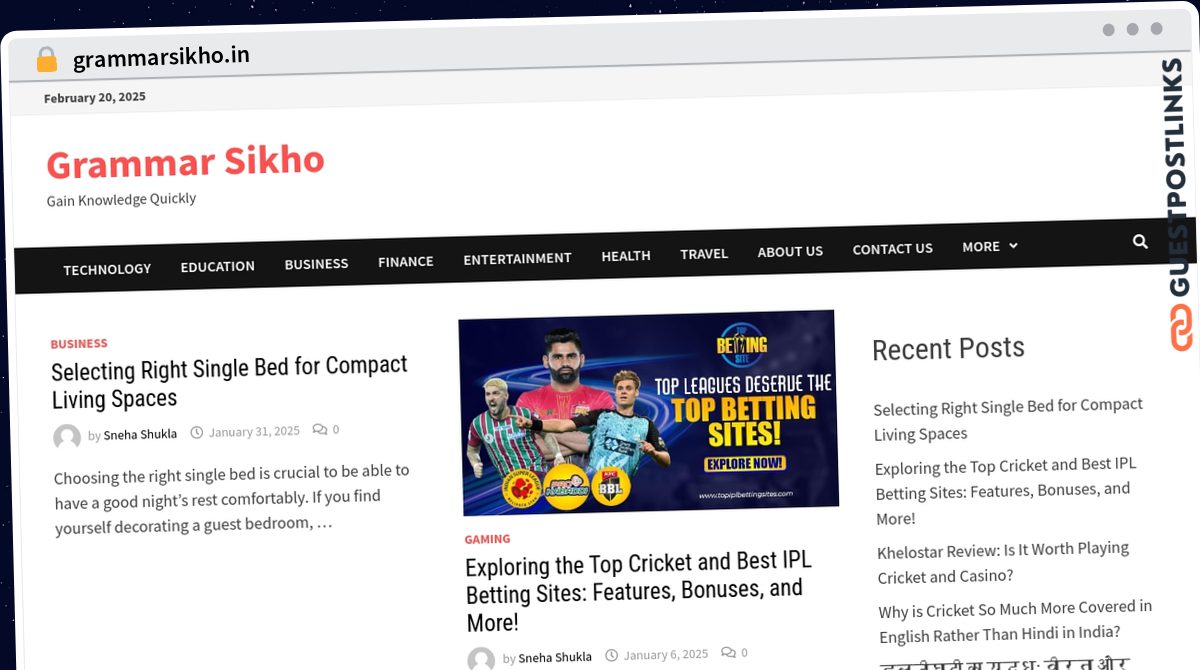Open the search magnifier icon in navbar
The width and height of the screenshot is (1200, 670).
coord(1140,241)
